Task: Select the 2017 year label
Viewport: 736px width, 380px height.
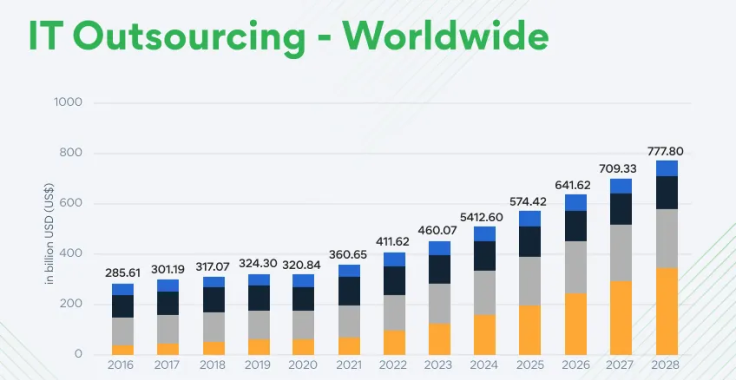Action: 167,365
